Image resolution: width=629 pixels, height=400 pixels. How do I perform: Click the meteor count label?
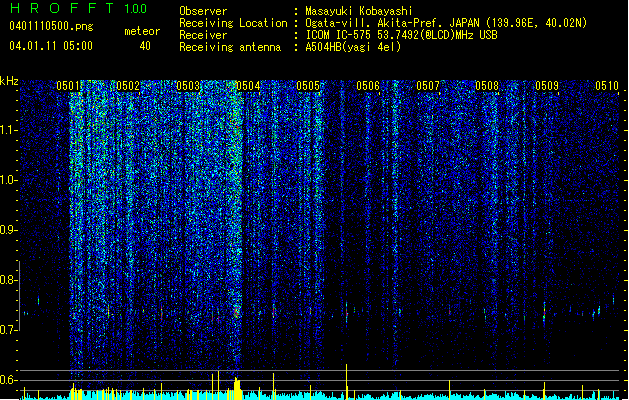142,31
